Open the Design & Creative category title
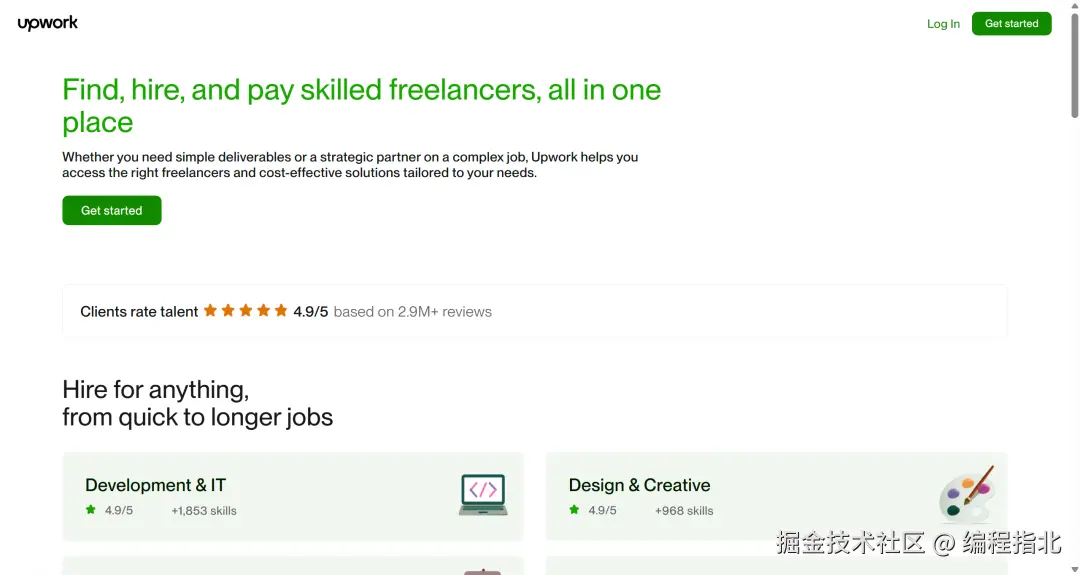Image resolution: width=1080 pixels, height=575 pixels. tap(639, 485)
